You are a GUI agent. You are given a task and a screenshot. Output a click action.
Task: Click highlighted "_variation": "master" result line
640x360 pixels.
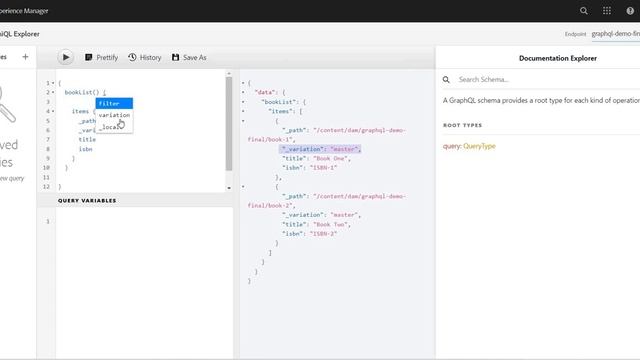pyautogui.click(x=321, y=149)
